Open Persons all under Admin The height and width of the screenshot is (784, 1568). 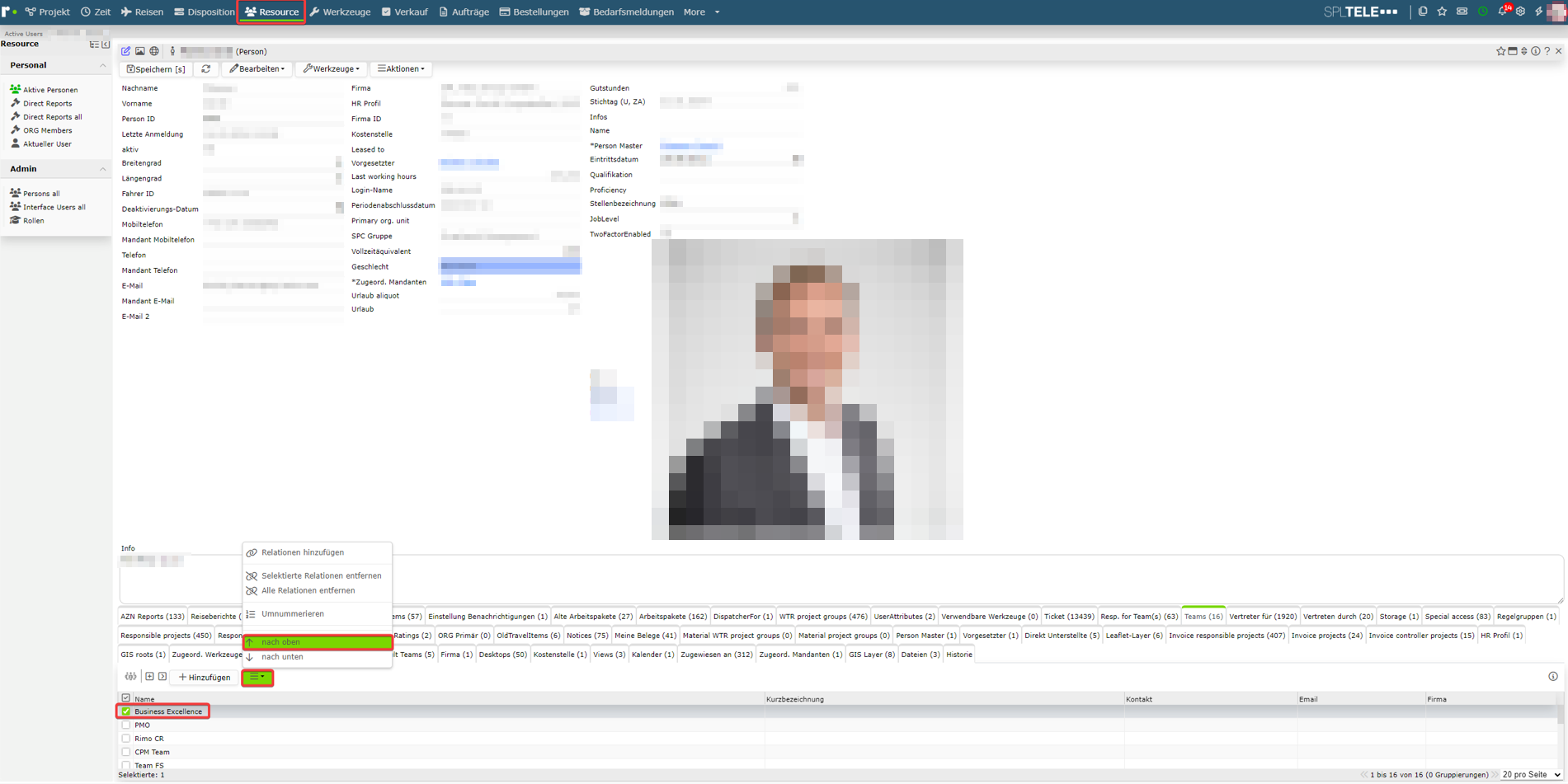(x=35, y=194)
